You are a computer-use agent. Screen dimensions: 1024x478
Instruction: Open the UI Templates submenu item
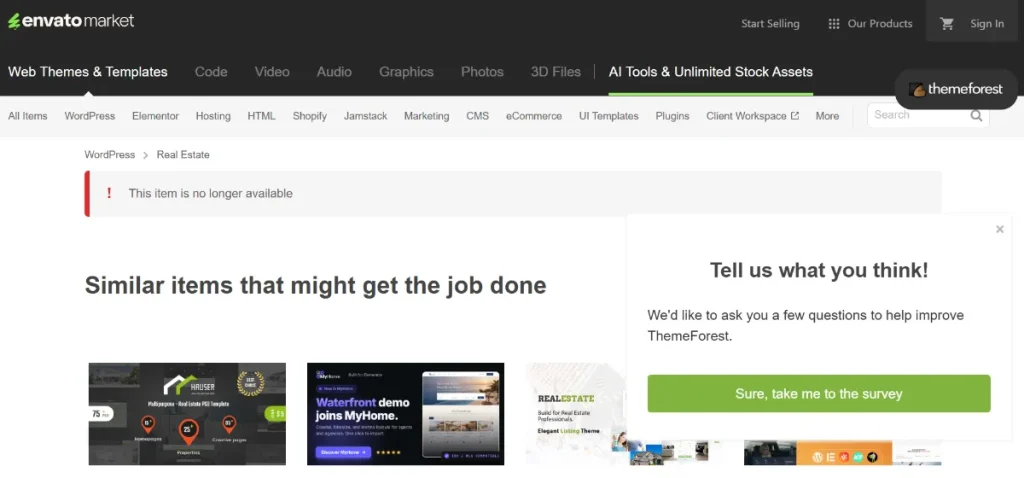tap(609, 116)
